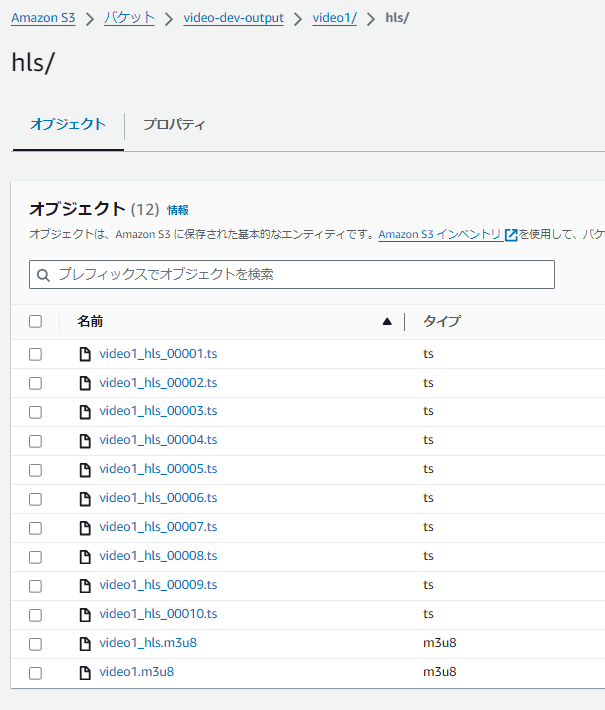Click the file icon beside video1_hls_00005.ts
Image resolution: width=605 pixels, height=710 pixels.
pyautogui.click(x=85, y=470)
